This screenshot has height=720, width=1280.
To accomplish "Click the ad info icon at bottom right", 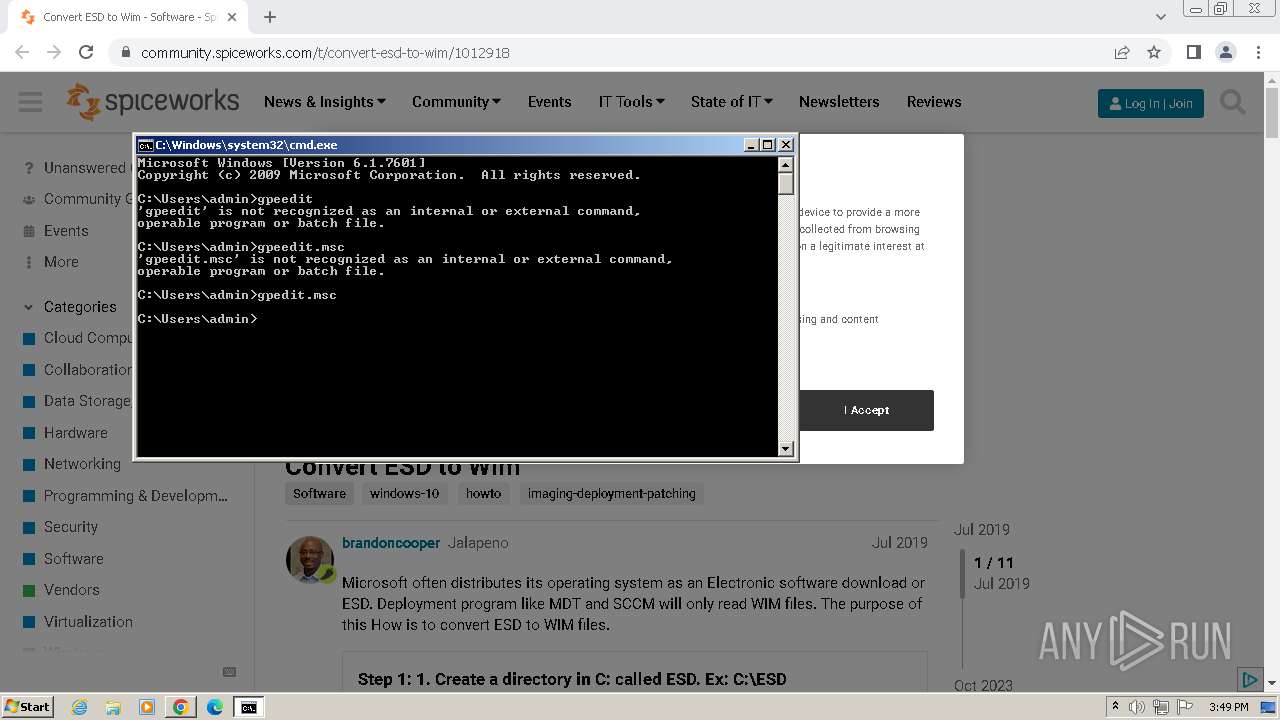I will pyautogui.click(x=1249, y=680).
